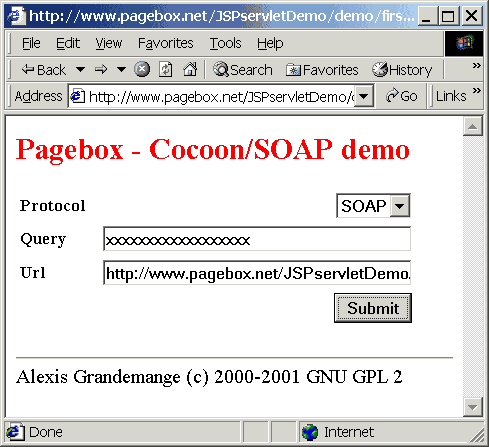This screenshot has height=447, width=489.
Task: Click the IE icon in the title bar
Action: pos(16,16)
